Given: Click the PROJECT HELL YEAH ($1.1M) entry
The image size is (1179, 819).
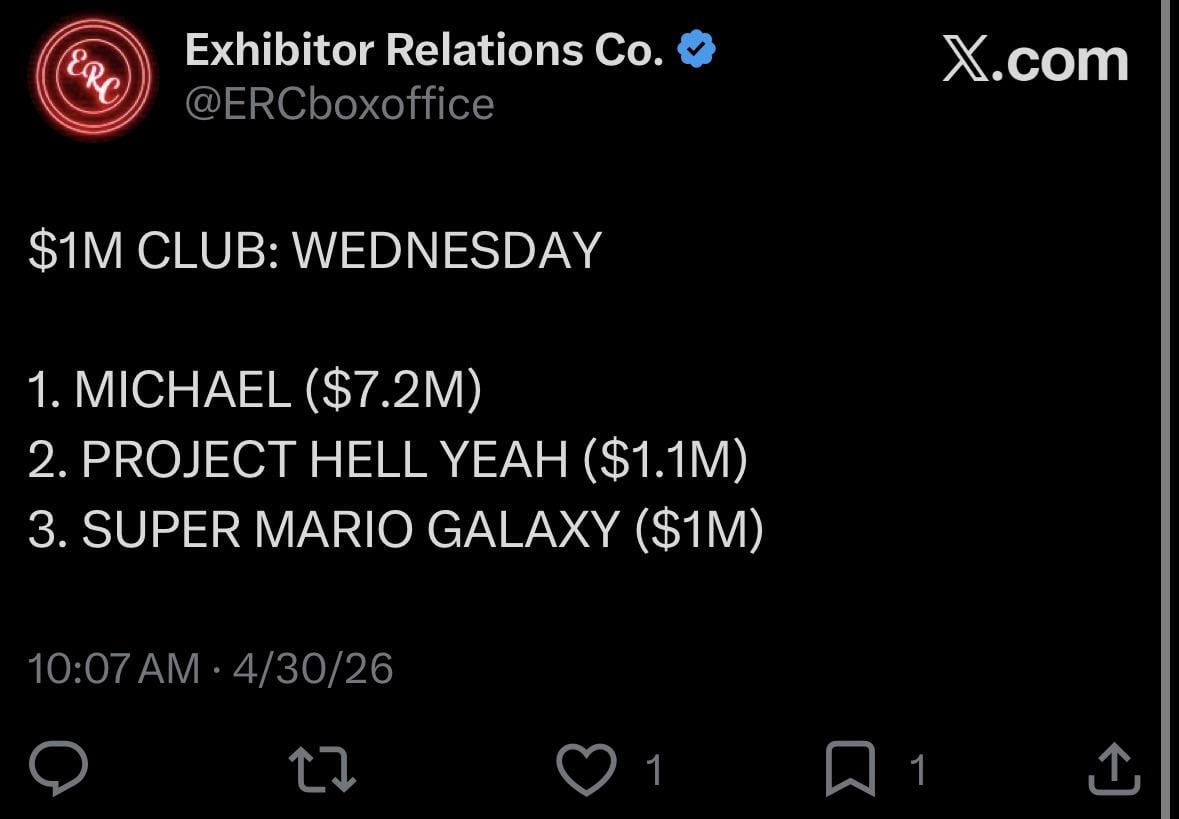Looking at the screenshot, I should (x=387, y=459).
